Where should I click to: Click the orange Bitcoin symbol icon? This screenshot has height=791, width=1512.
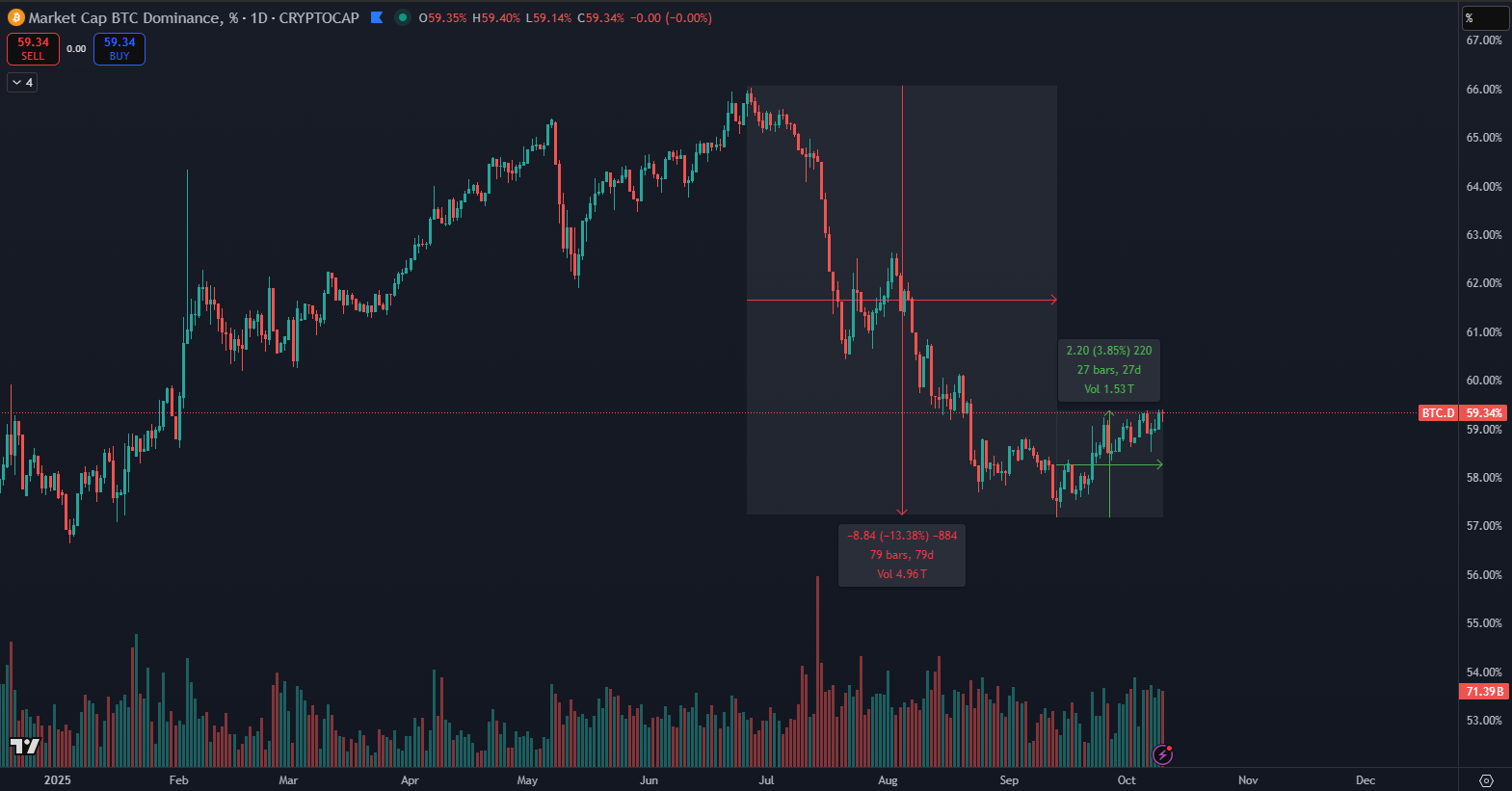pyautogui.click(x=16, y=17)
